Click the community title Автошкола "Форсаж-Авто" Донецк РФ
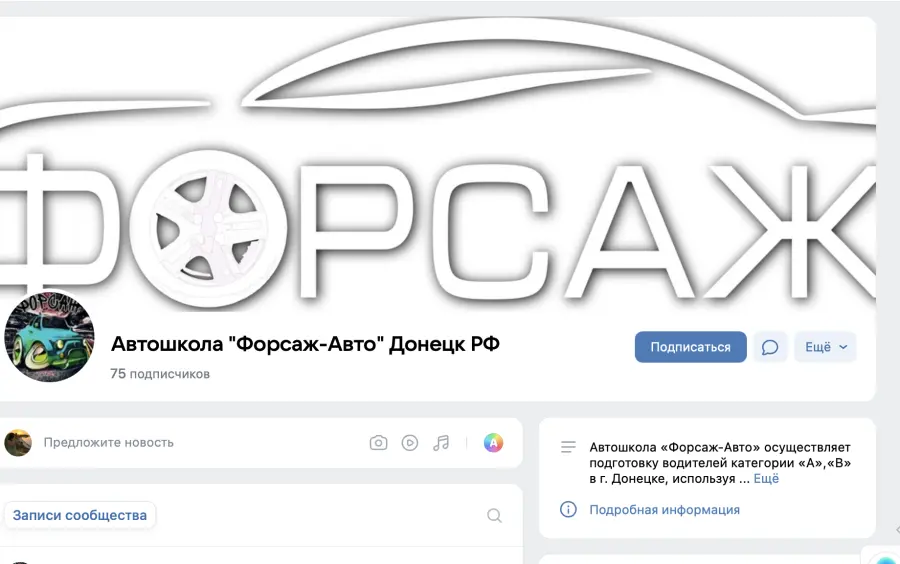This screenshot has width=900, height=564. pos(305,344)
